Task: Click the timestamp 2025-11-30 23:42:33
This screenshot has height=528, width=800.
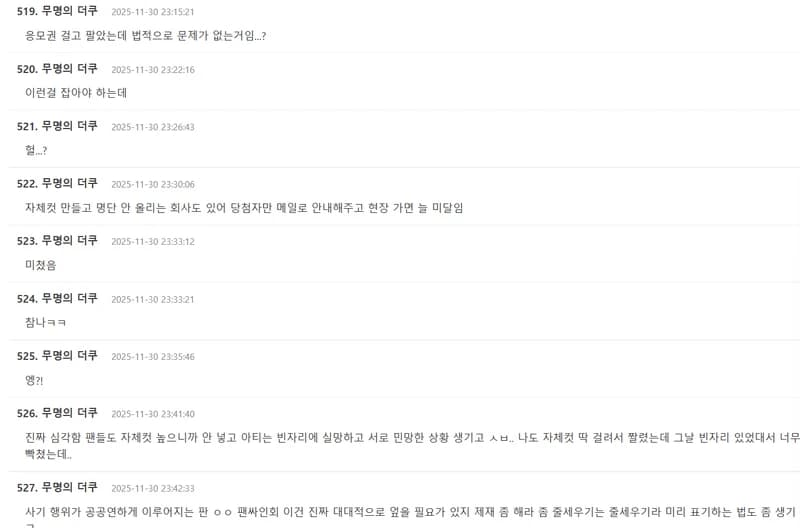Action: pos(153,488)
